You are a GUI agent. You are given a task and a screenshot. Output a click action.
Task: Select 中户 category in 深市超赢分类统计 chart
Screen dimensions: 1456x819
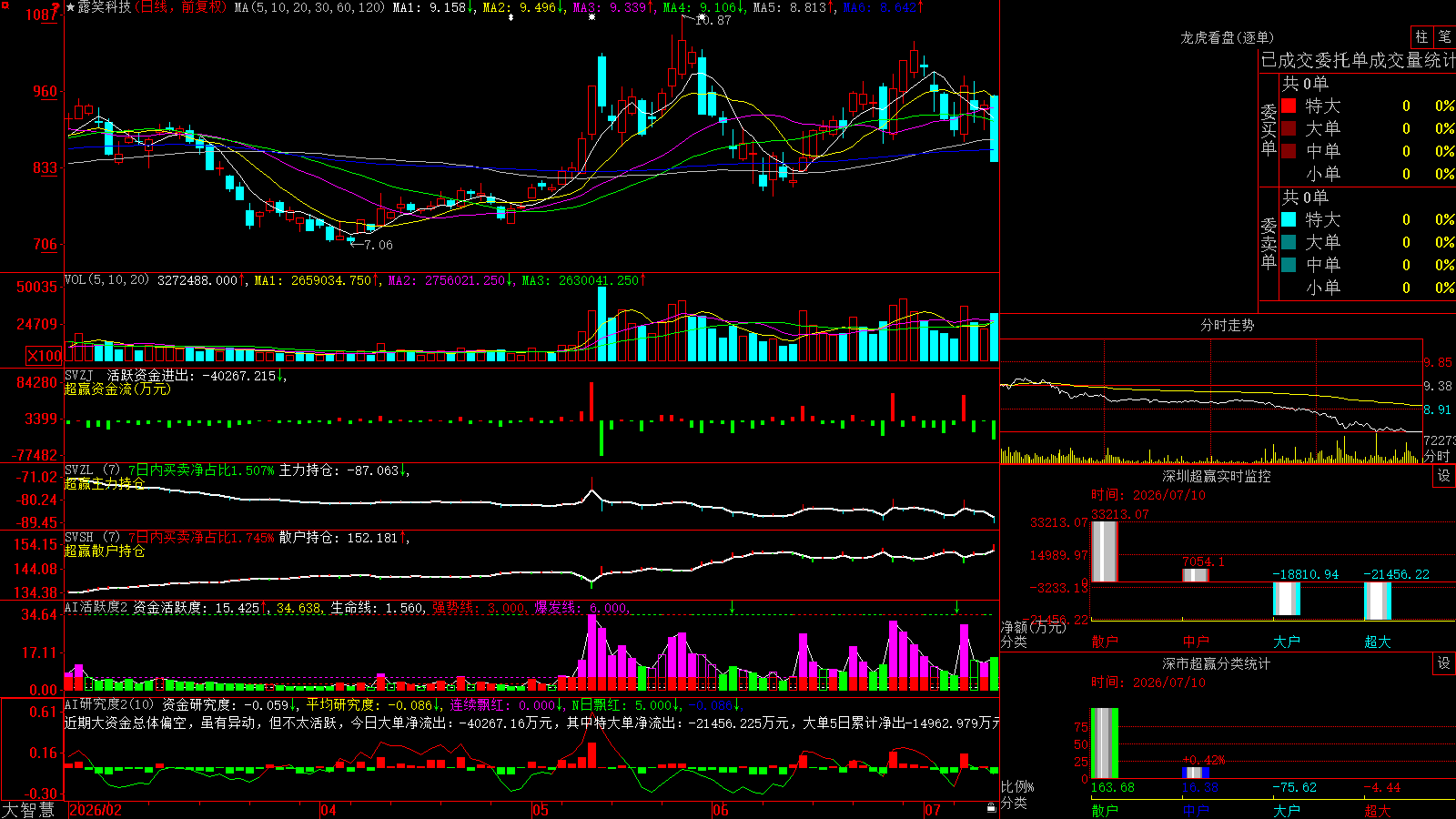1196,811
